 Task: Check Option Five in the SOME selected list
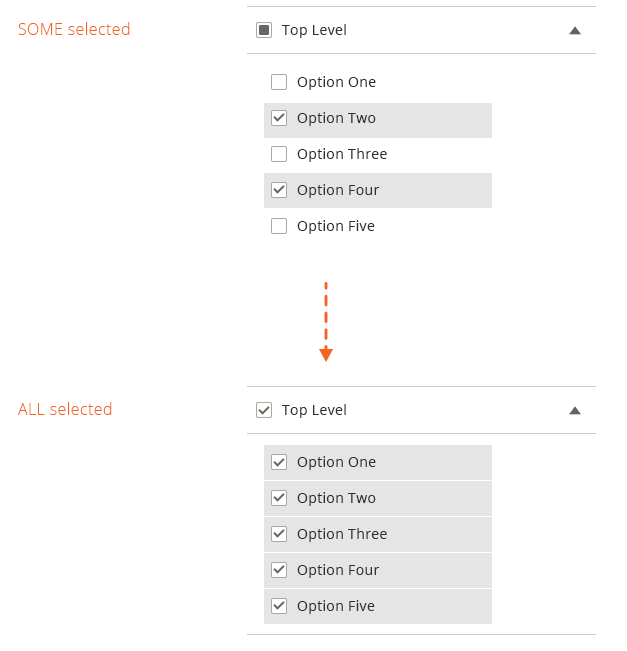pyautogui.click(x=279, y=226)
